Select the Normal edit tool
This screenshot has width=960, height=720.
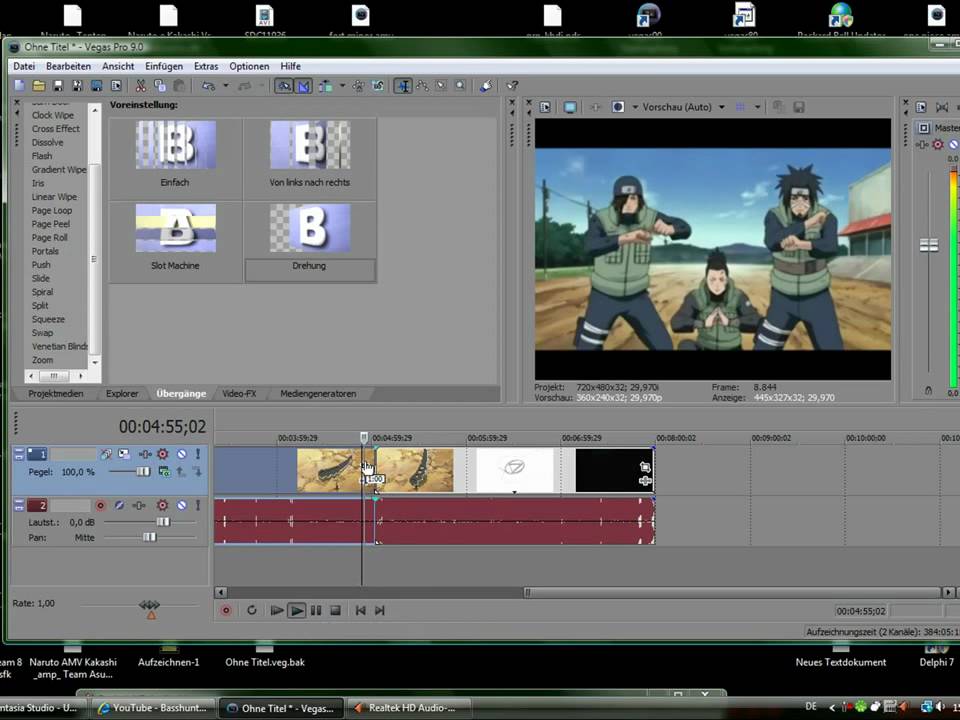coord(403,86)
